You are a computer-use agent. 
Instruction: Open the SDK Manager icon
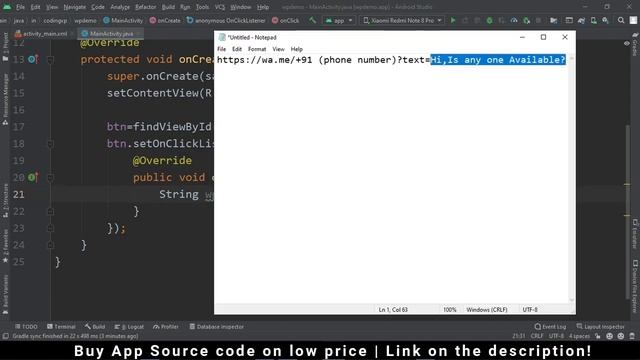[x=605, y=20]
